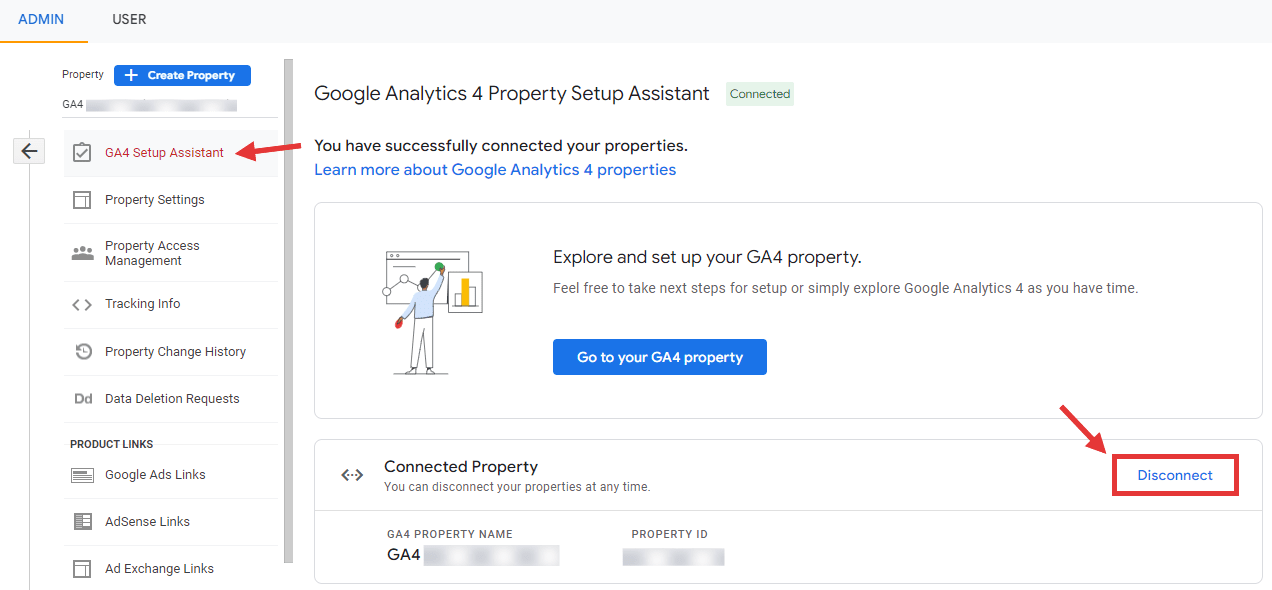
Task: Click the Tracking Info code brackets icon
Action: 82,304
